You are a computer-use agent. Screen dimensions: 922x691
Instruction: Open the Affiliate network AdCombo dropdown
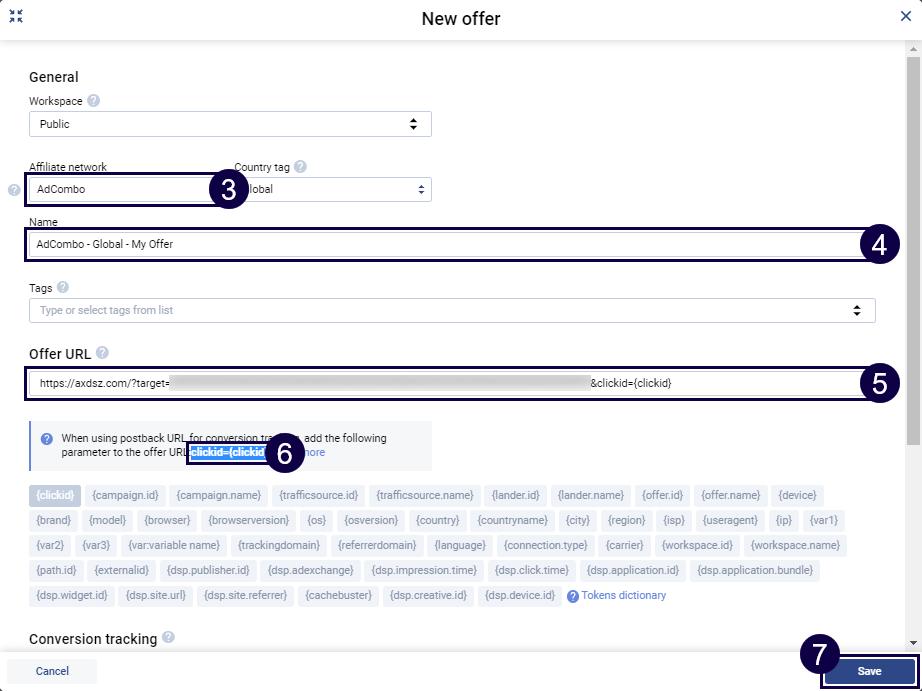(118, 189)
